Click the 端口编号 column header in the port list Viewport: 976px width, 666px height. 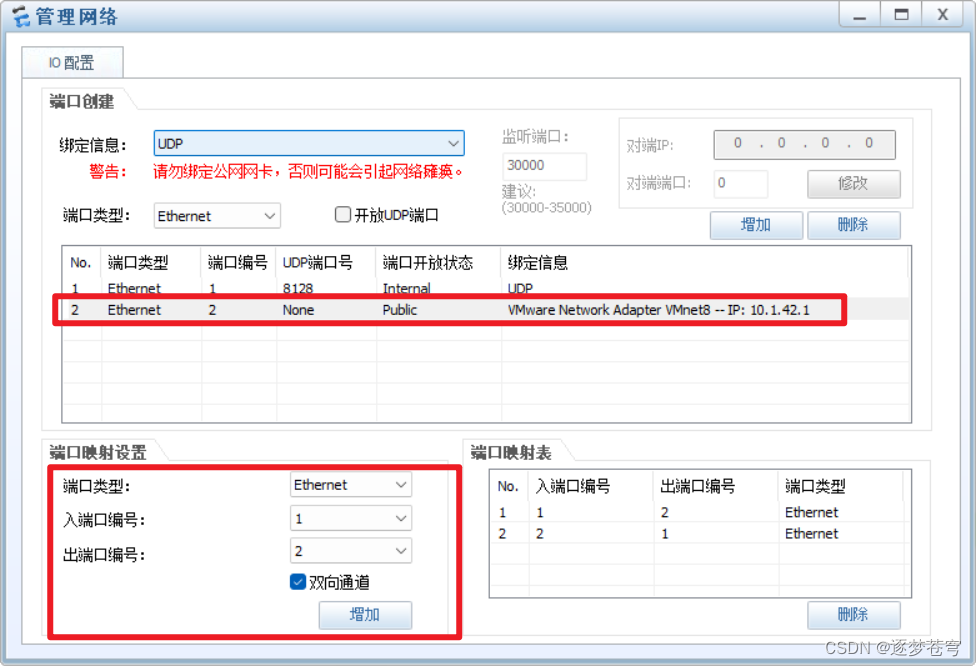[238, 263]
